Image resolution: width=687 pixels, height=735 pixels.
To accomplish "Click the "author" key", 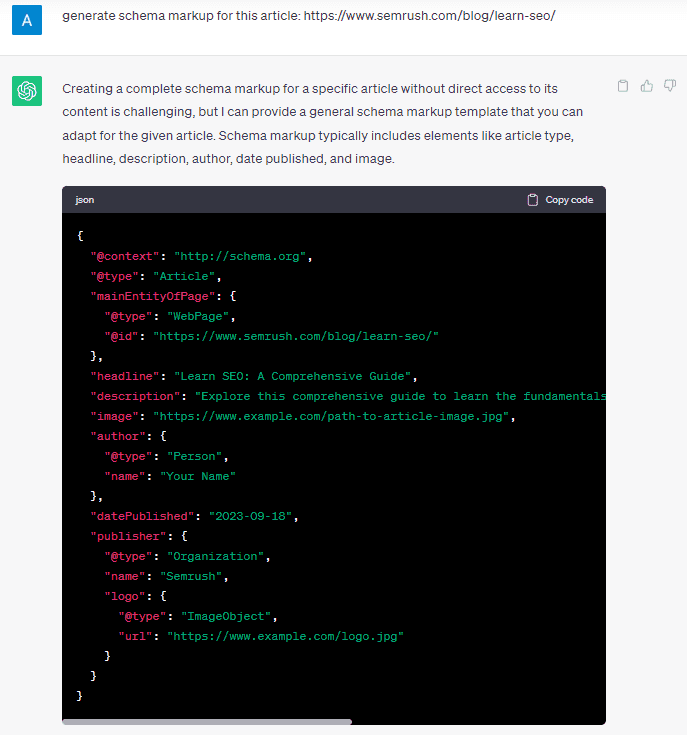I will click(118, 436).
